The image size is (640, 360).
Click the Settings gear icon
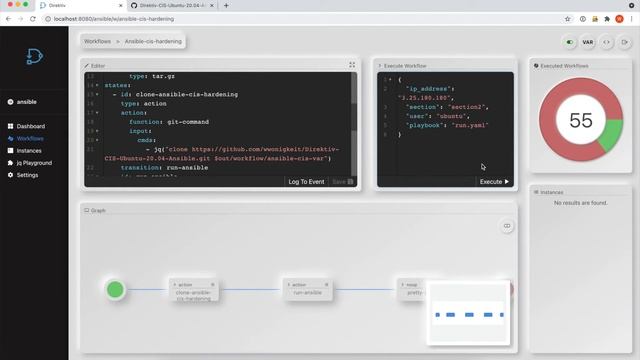tap(11, 175)
